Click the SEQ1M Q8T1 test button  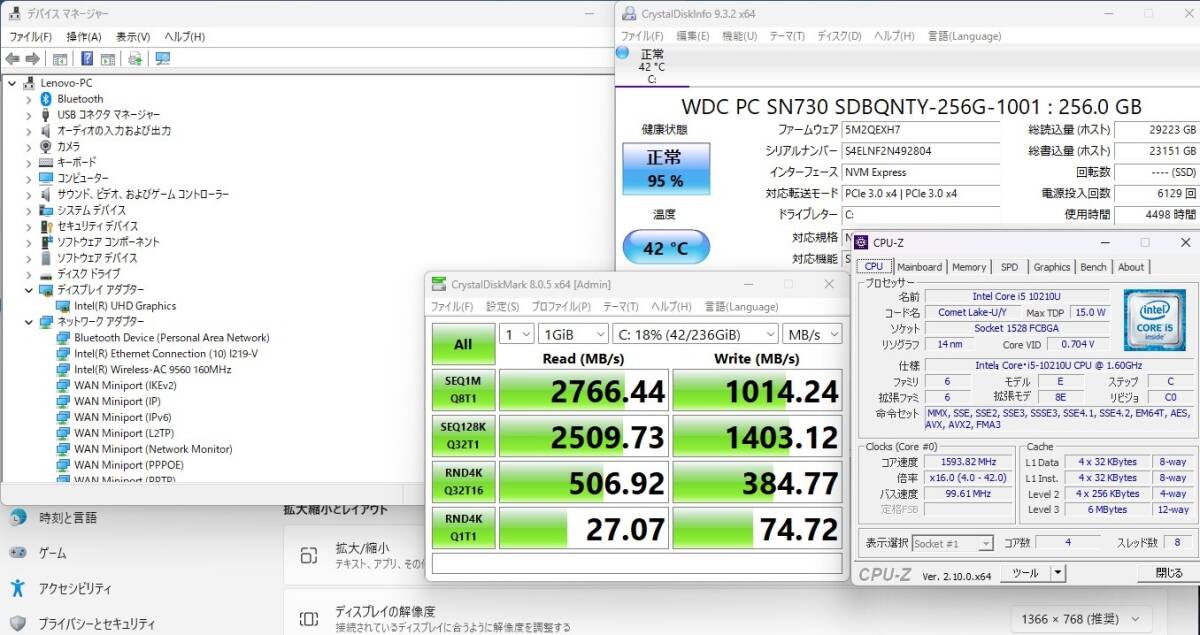coord(463,390)
